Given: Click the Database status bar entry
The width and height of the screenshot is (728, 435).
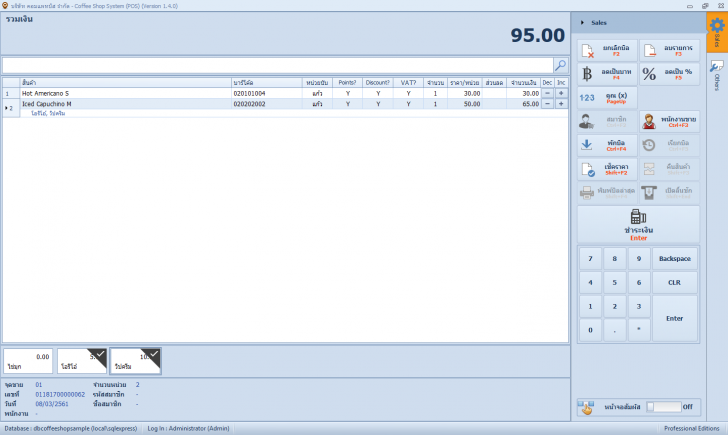Looking at the screenshot, I should [x=71, y=429].
